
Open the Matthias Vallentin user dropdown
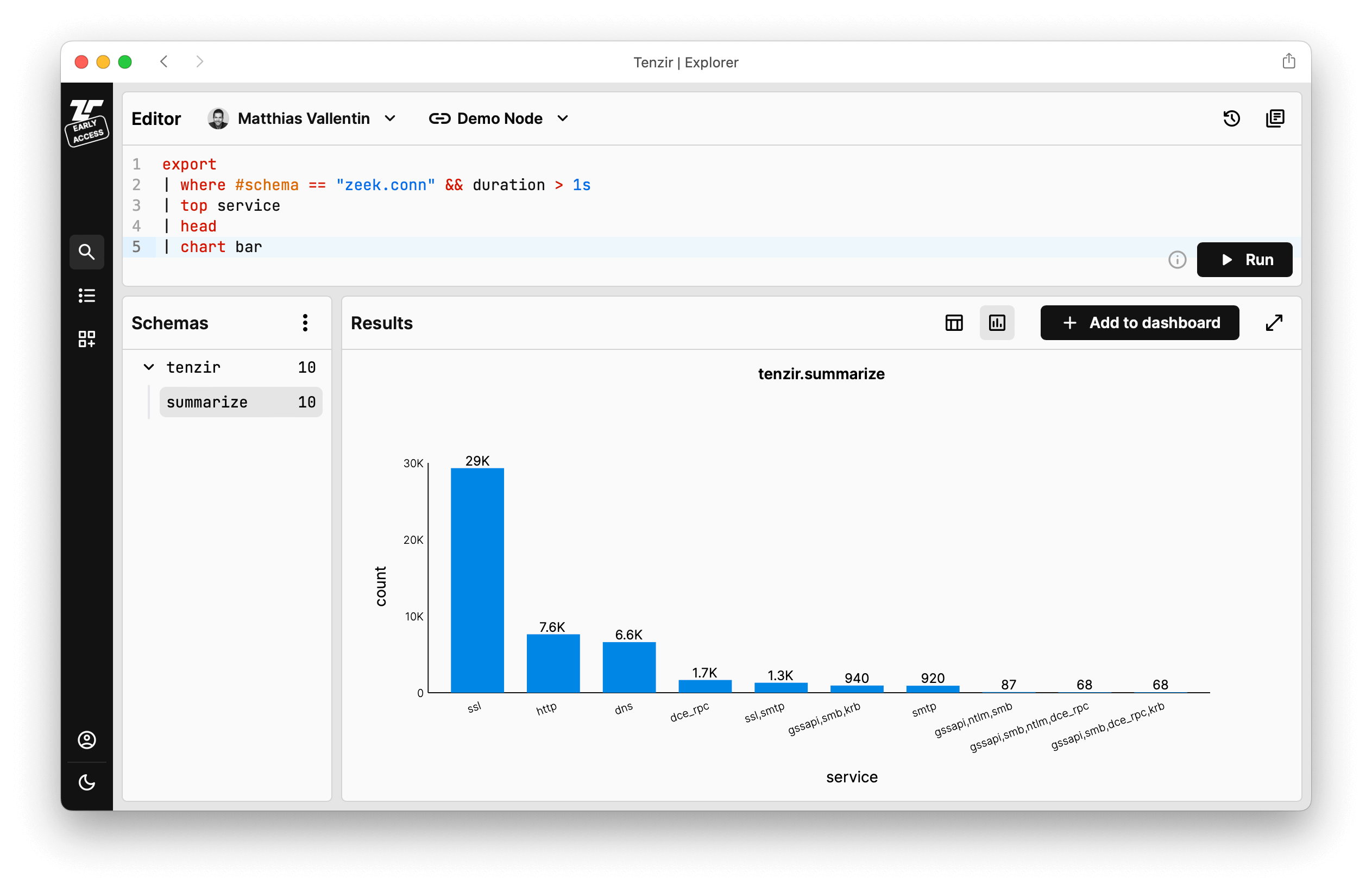pos(303,118)
